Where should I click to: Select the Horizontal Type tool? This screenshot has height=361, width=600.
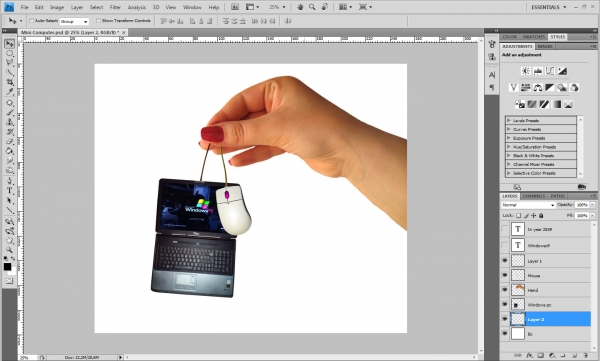(10, 191)
